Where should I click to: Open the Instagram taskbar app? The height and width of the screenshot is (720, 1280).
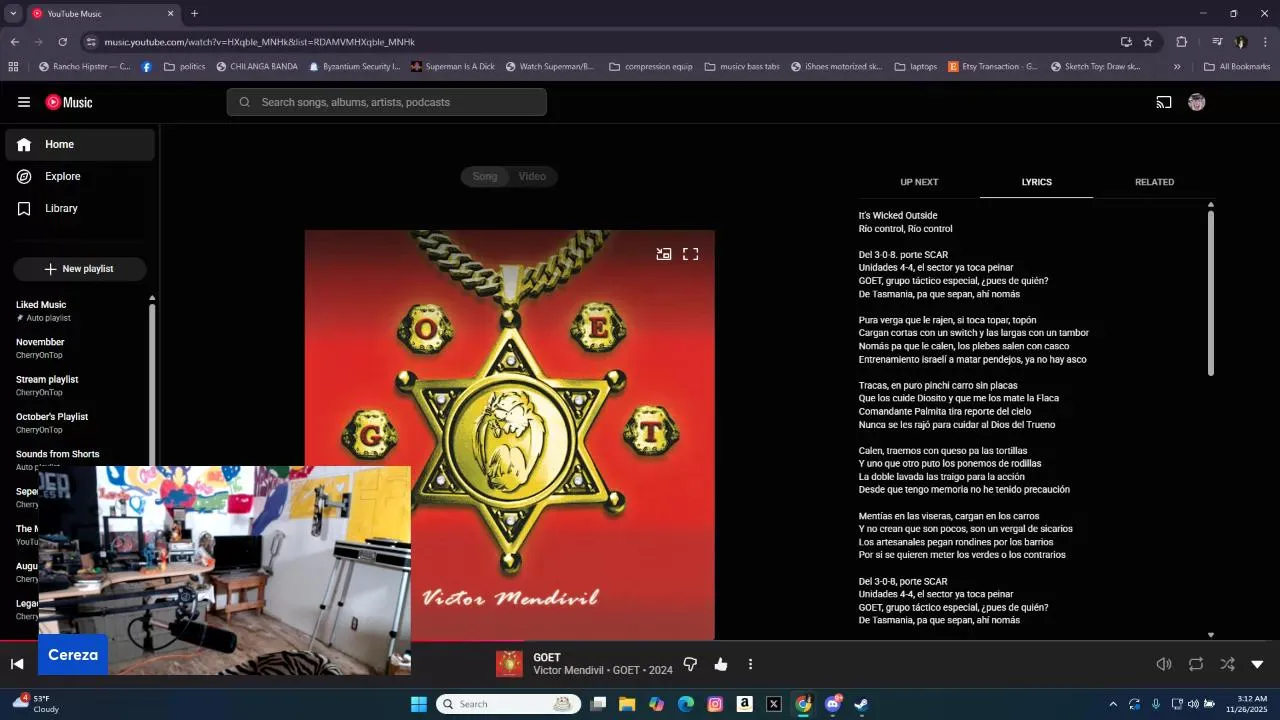715,704
